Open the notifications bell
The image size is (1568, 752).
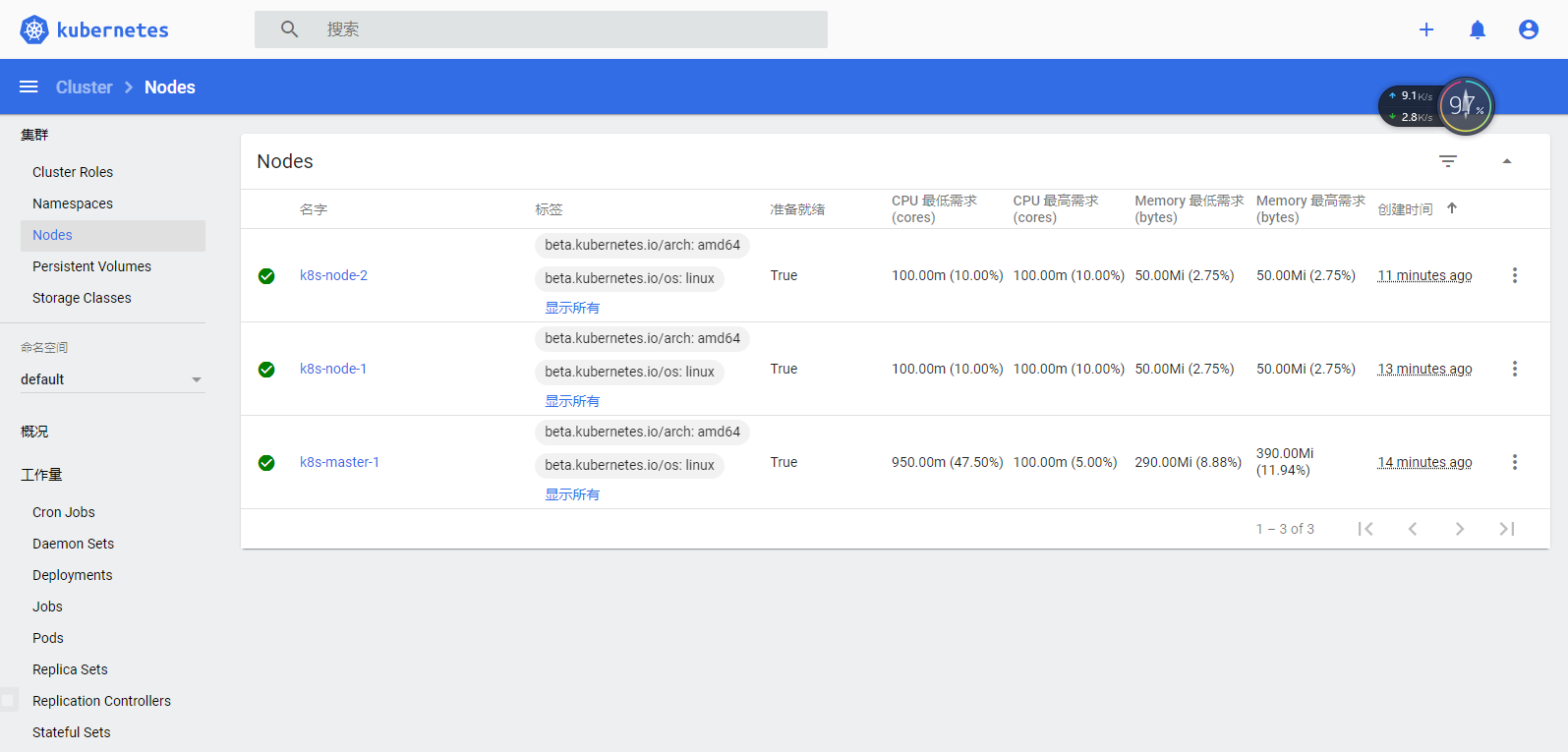pos(1478,29)
